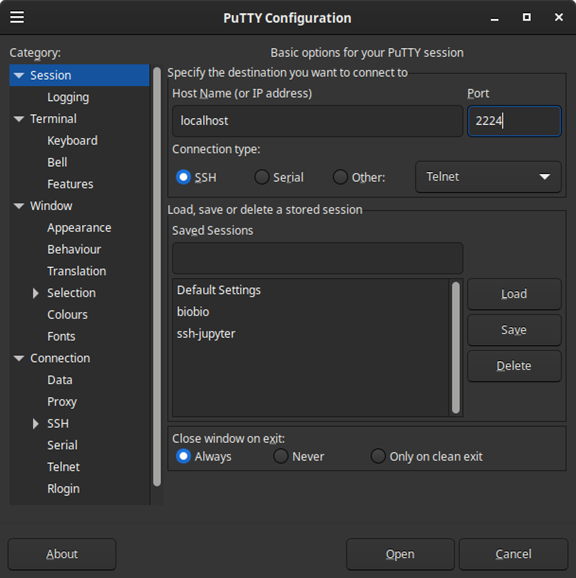The image size is (576, 578).
Task: Click the category tree scrollbar
Action: coord(157,276)
